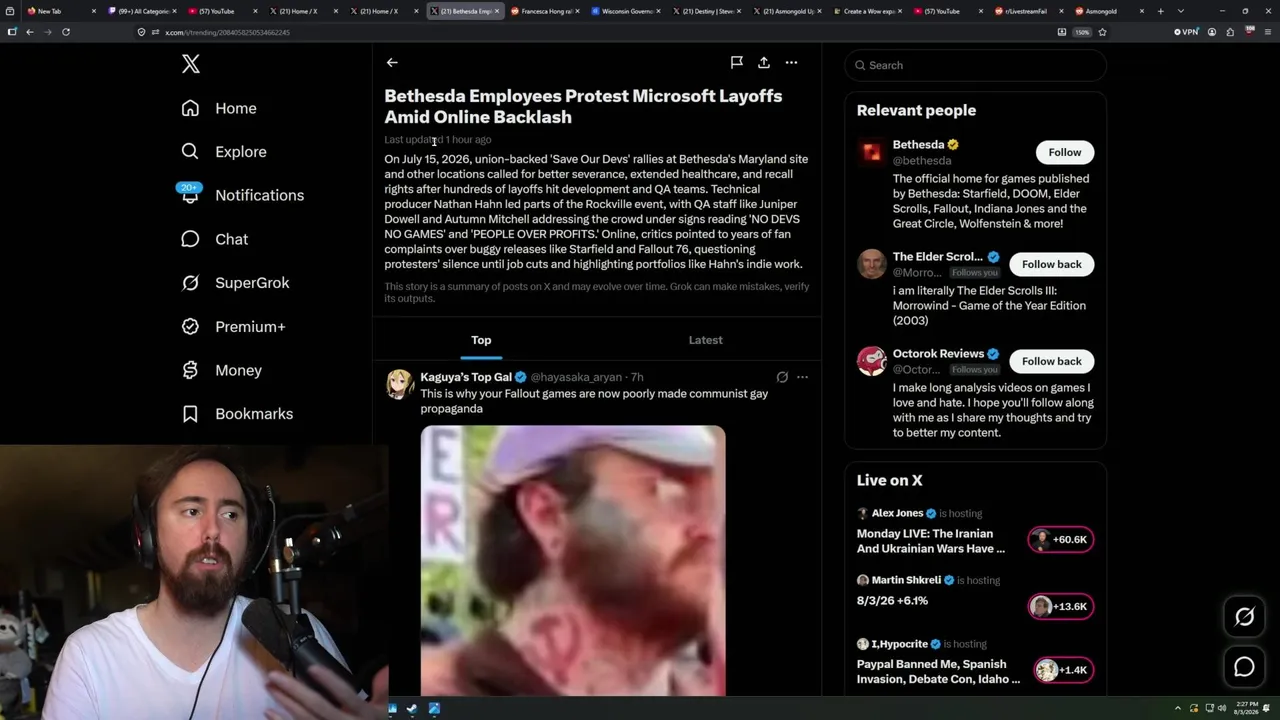The image size is (1280, 720).
Task: Open the Martin Shkreli host name
Action: pyautogui.click(x=906, y=580)
